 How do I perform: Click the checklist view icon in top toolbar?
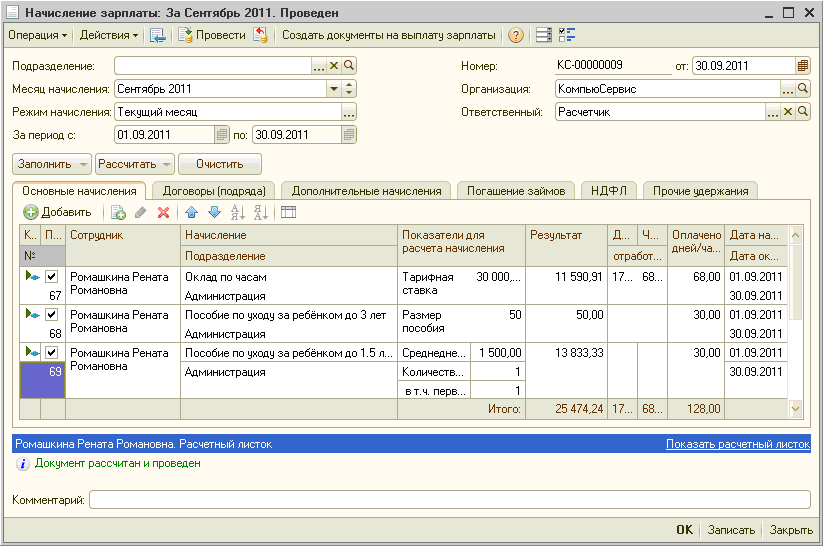coord(567,35)
